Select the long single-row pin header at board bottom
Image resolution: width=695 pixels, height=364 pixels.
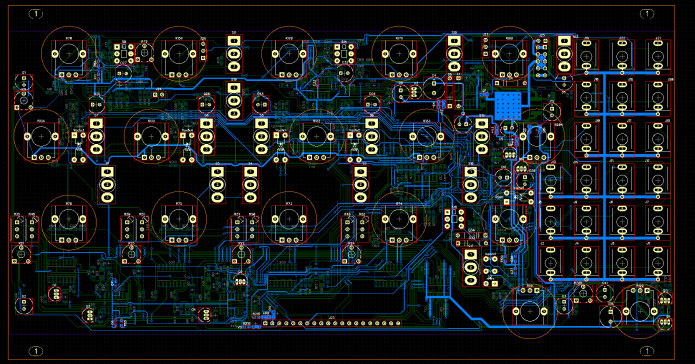[332, 323]
